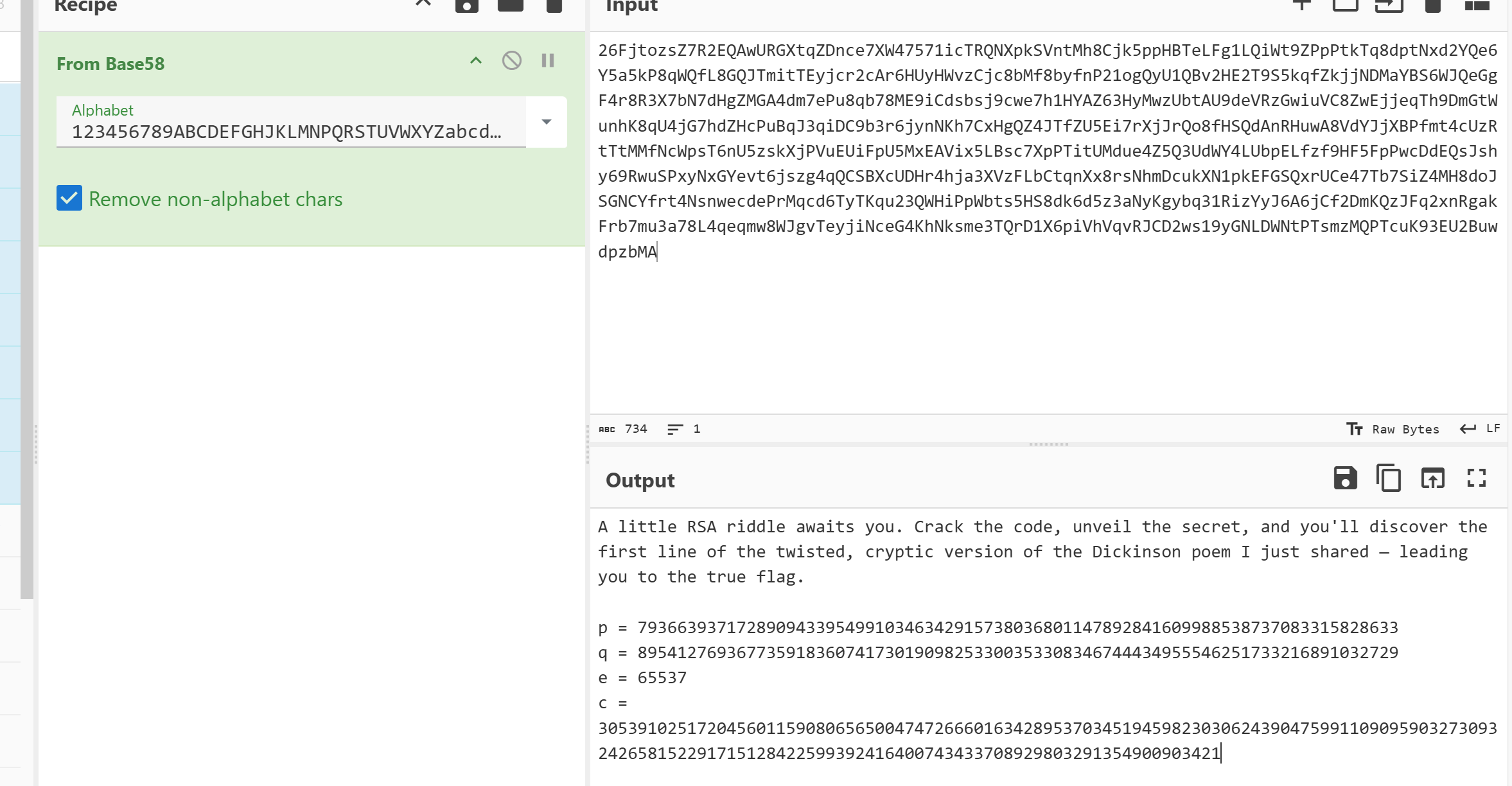Collapse the From Base58 operation

click(x=476, y=61)
